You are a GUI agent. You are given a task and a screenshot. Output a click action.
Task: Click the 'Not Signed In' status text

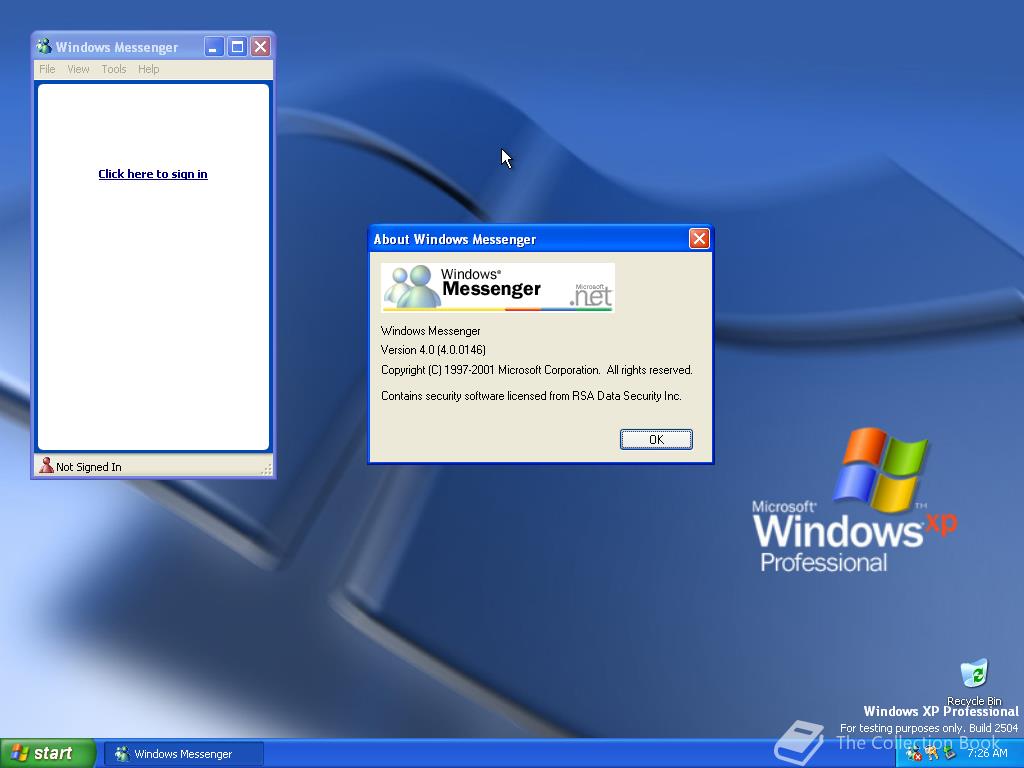(89, 467)
